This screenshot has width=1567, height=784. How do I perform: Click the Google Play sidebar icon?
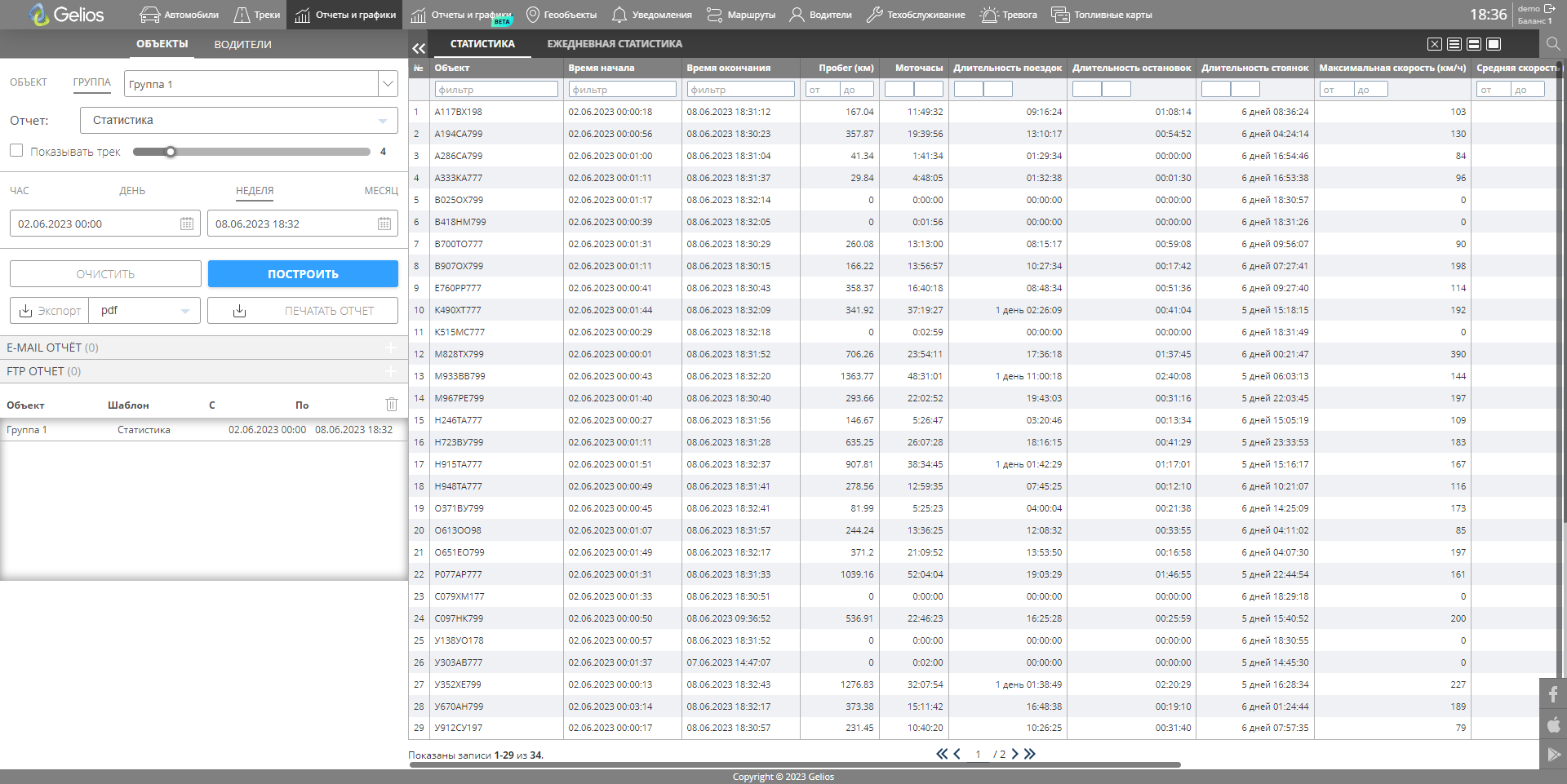coord(1553,755)
